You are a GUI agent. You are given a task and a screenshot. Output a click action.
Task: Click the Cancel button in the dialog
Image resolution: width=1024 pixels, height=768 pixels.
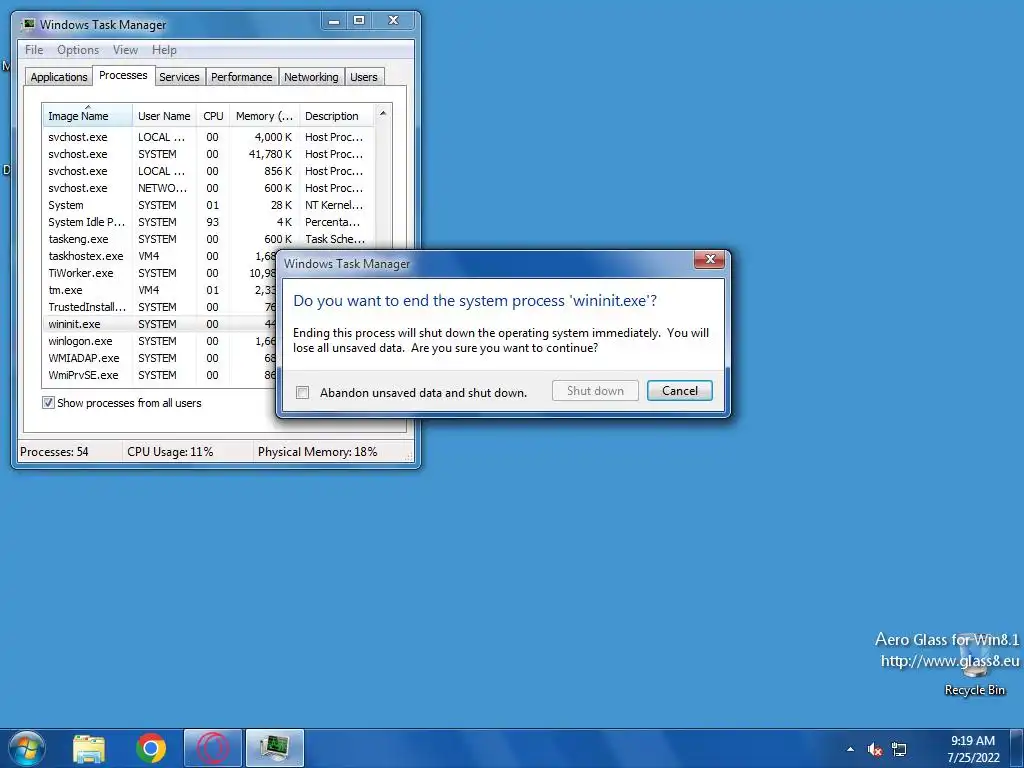coord(679,391)
